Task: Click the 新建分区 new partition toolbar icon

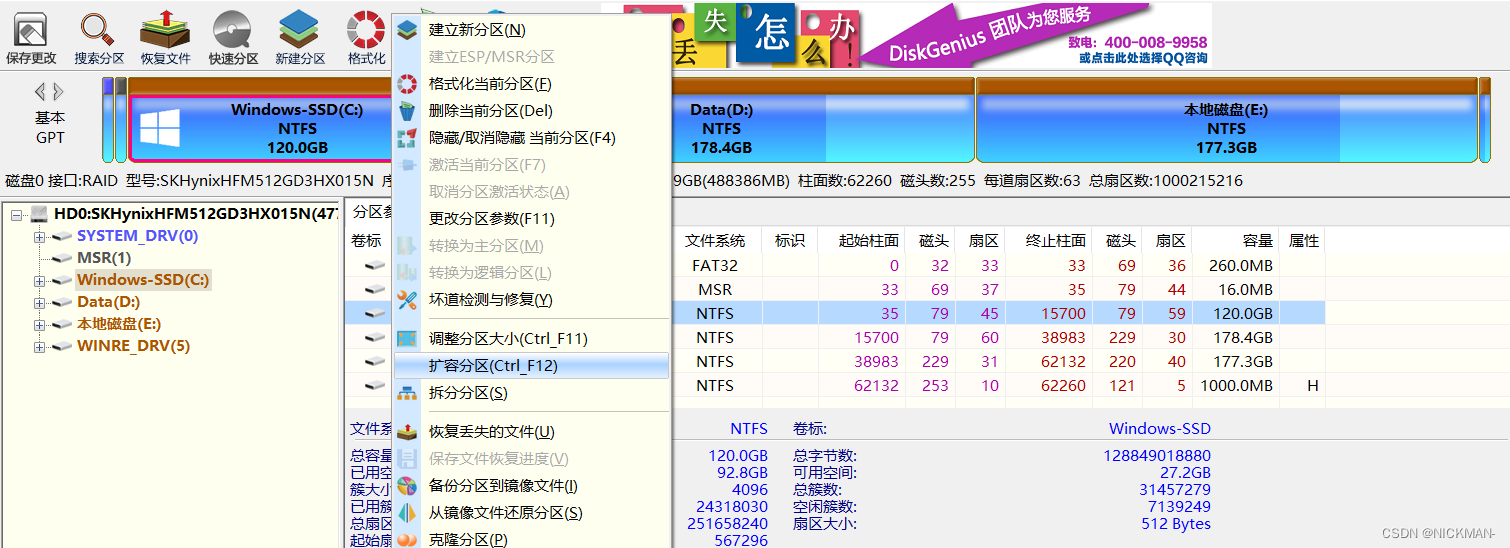Action: coord(300,37)
